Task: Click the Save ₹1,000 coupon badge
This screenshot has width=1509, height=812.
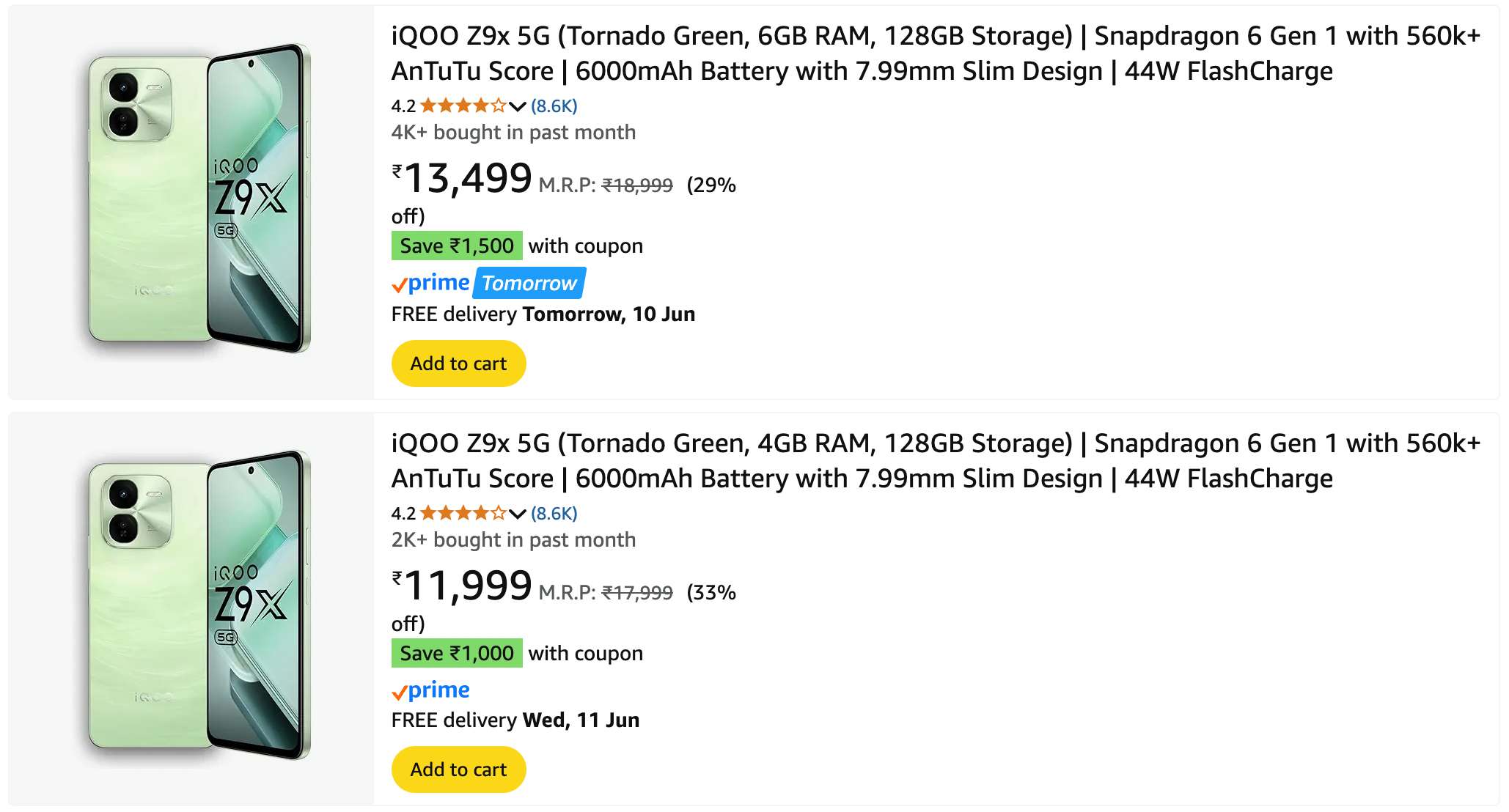Action: 457,653
